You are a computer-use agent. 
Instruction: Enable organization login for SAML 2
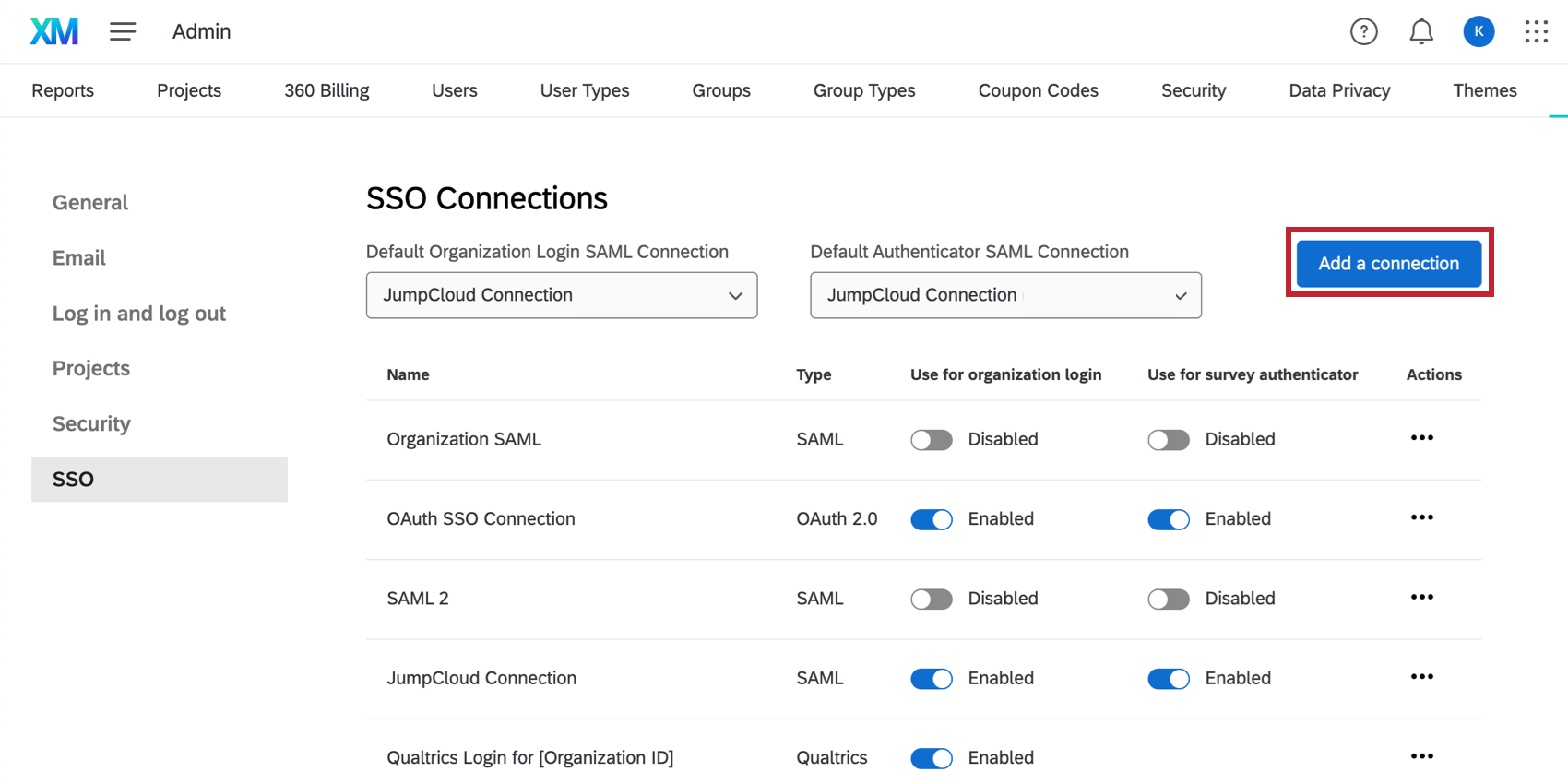coord(932,600)
